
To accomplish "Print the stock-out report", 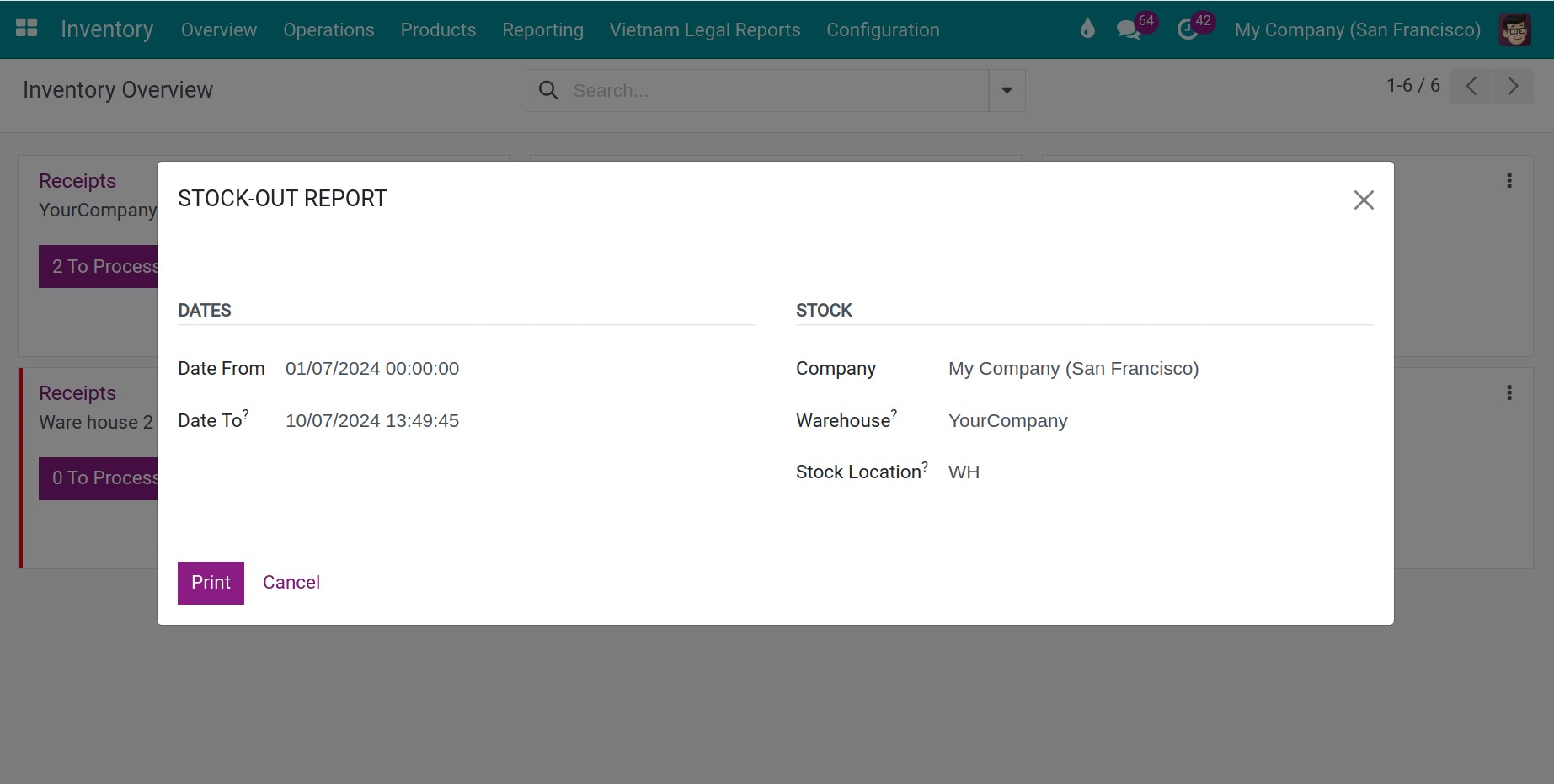I will (x=211, y=583).
